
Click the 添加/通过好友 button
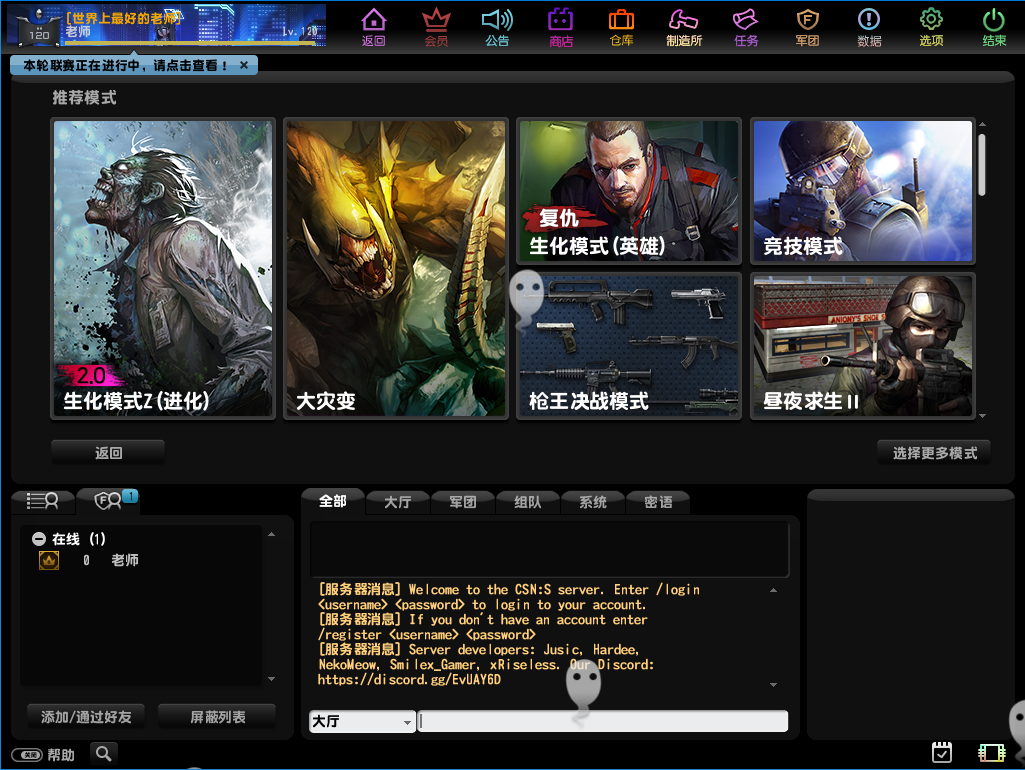[x=86, y=716]
